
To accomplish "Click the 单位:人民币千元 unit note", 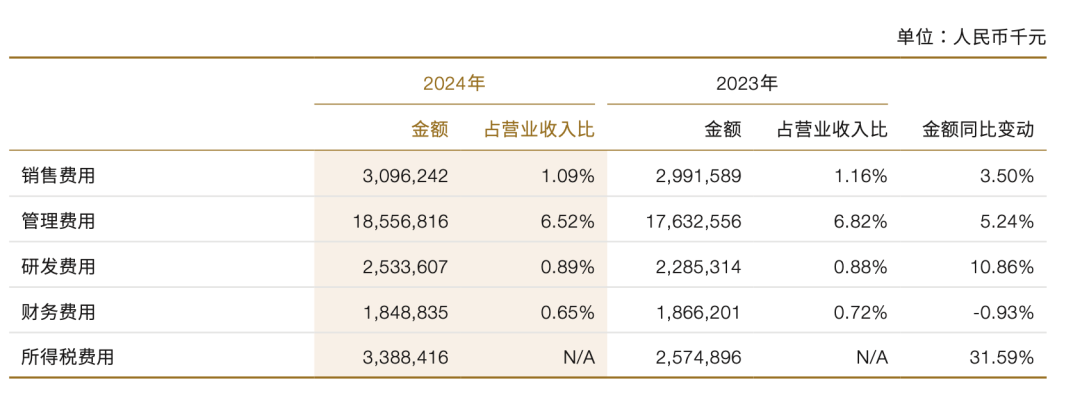I will 971,37.
